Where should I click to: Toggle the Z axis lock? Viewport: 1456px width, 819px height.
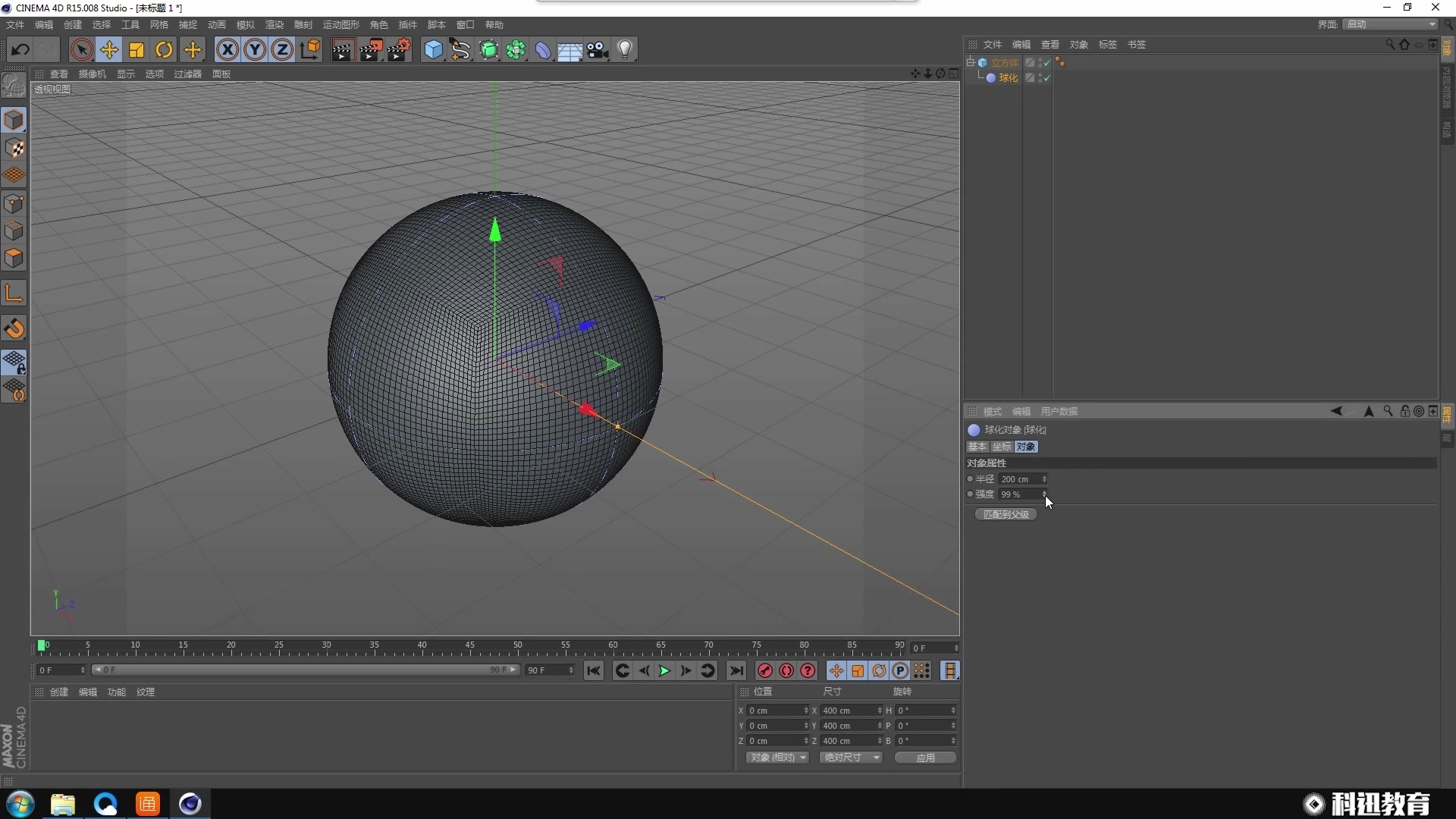[282, 50]
